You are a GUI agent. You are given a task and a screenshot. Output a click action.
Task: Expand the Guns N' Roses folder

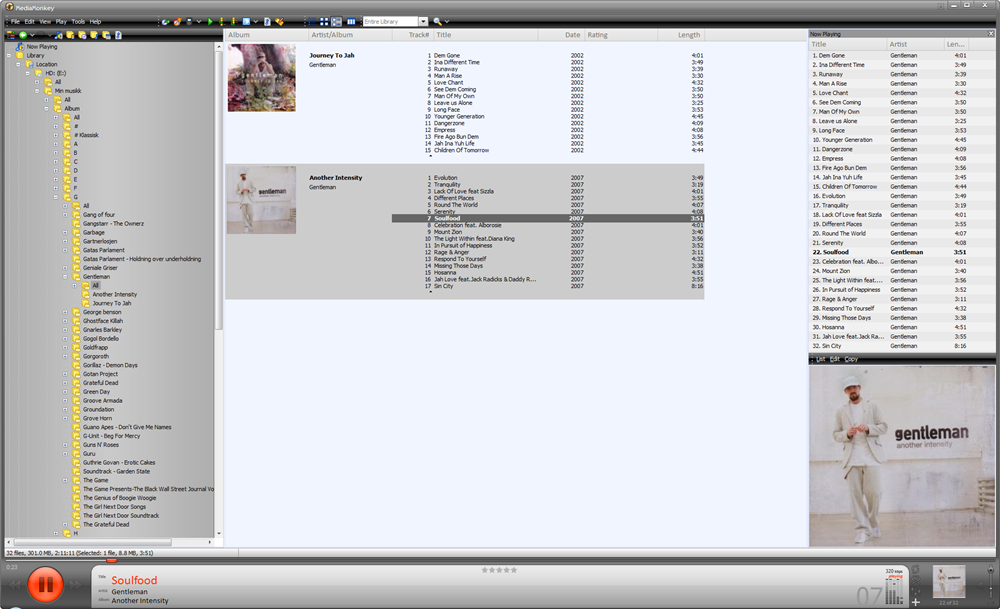65,445
